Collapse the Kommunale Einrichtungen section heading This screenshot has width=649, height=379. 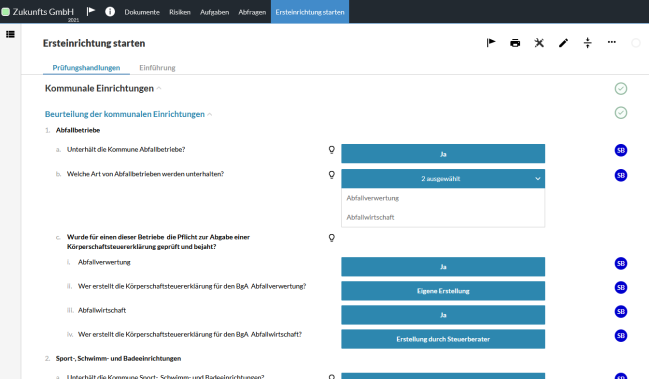[x=159, y=89]
